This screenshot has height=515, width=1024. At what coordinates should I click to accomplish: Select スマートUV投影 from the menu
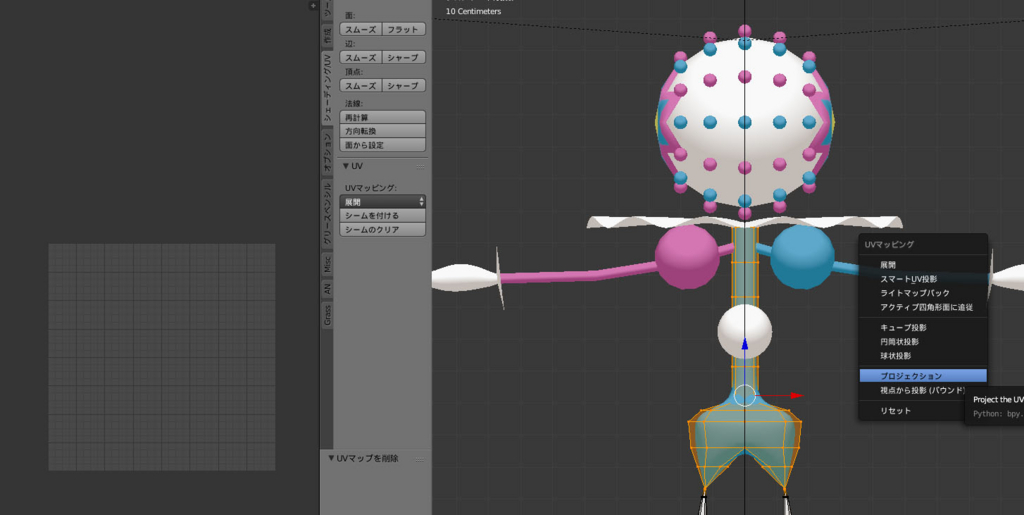[923, 279]
